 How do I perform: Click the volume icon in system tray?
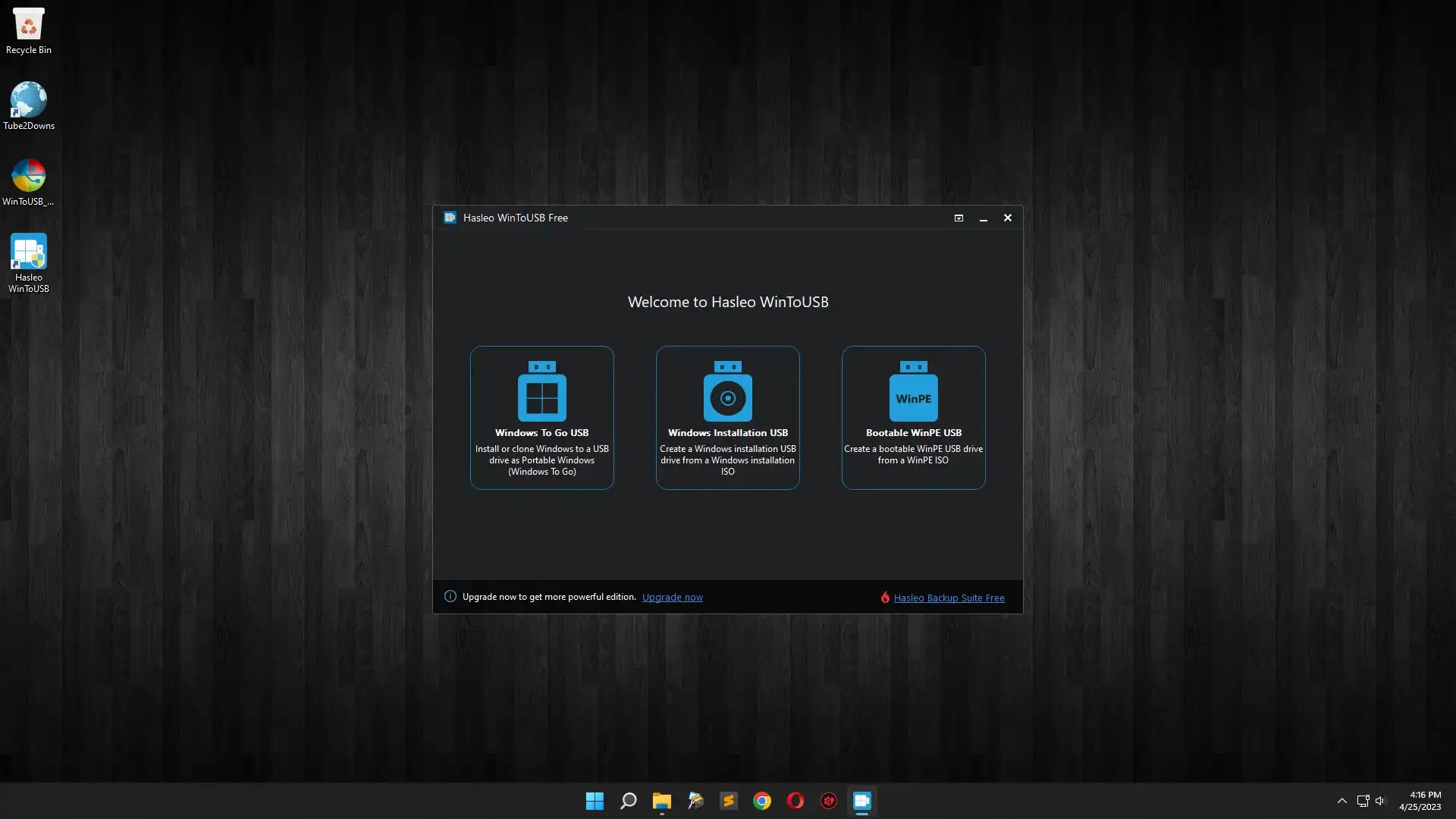1380,801
